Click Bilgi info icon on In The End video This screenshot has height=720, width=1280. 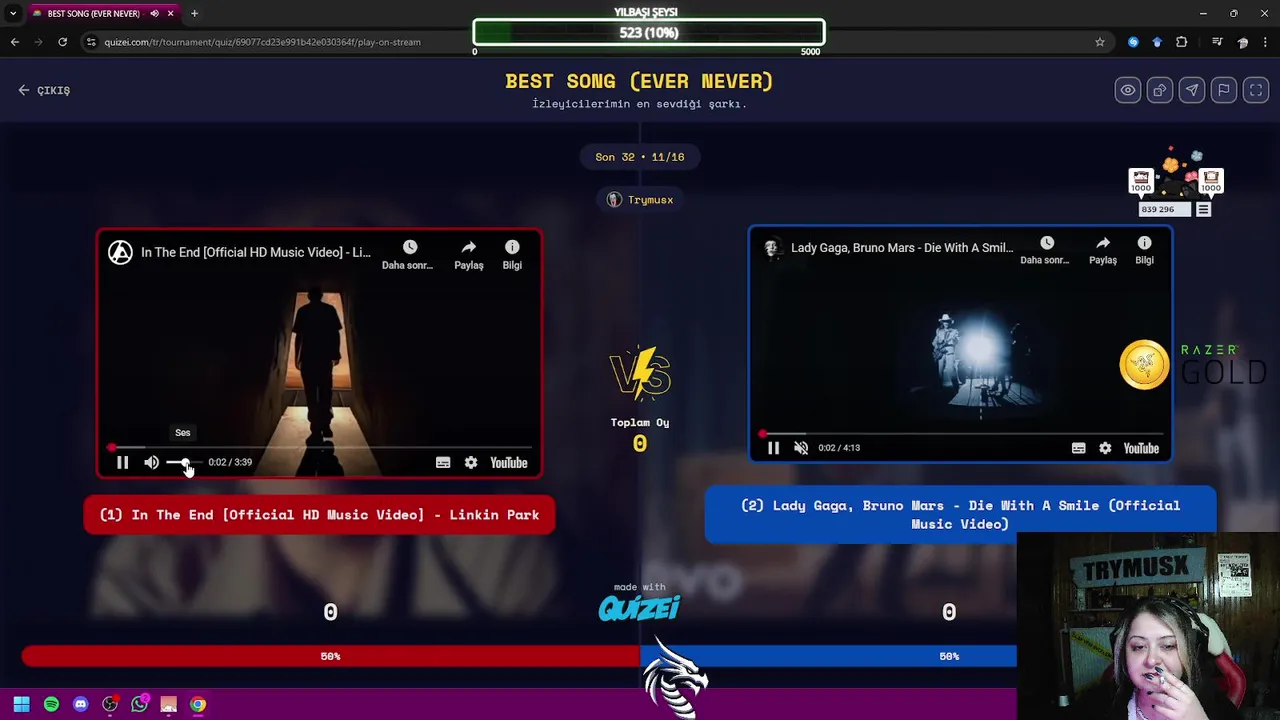coord(512,254)
